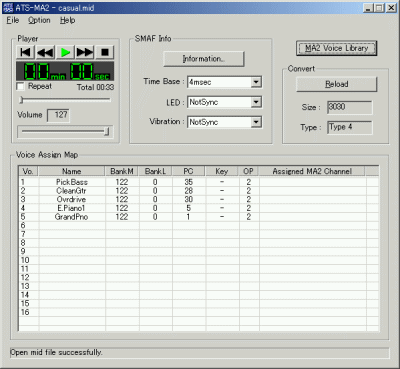The width and height of the screenshot is (400, 369).
Task: Click the Total 00:33 time label
Action: [x=95, y=87]
